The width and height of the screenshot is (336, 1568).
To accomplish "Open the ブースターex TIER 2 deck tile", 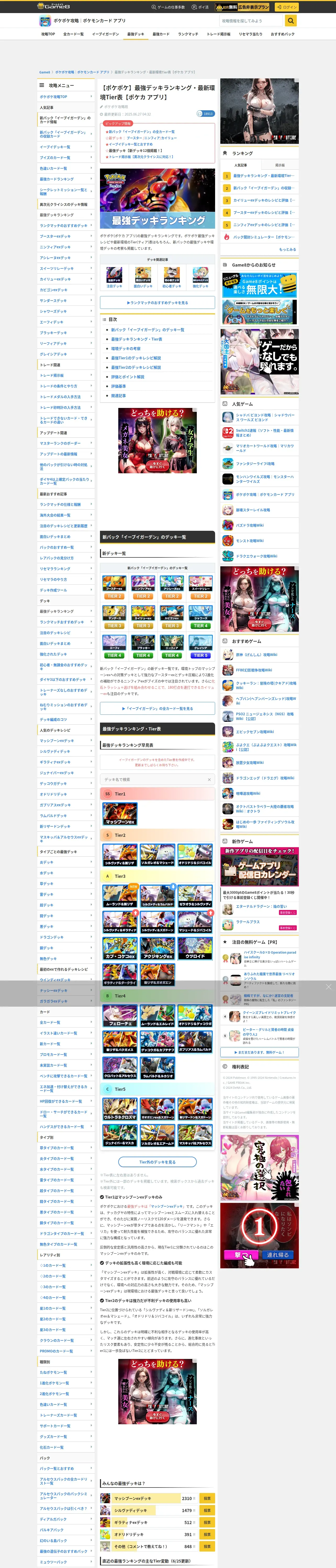I will click(x=114, y=588).
